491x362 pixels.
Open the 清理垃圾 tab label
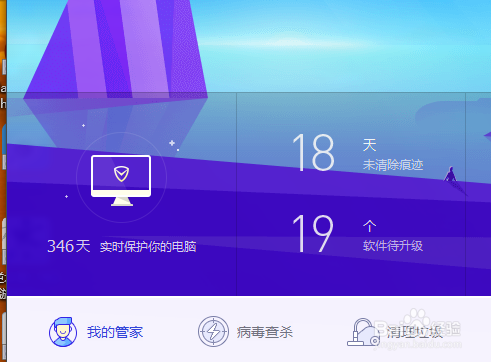click(414, 332)
